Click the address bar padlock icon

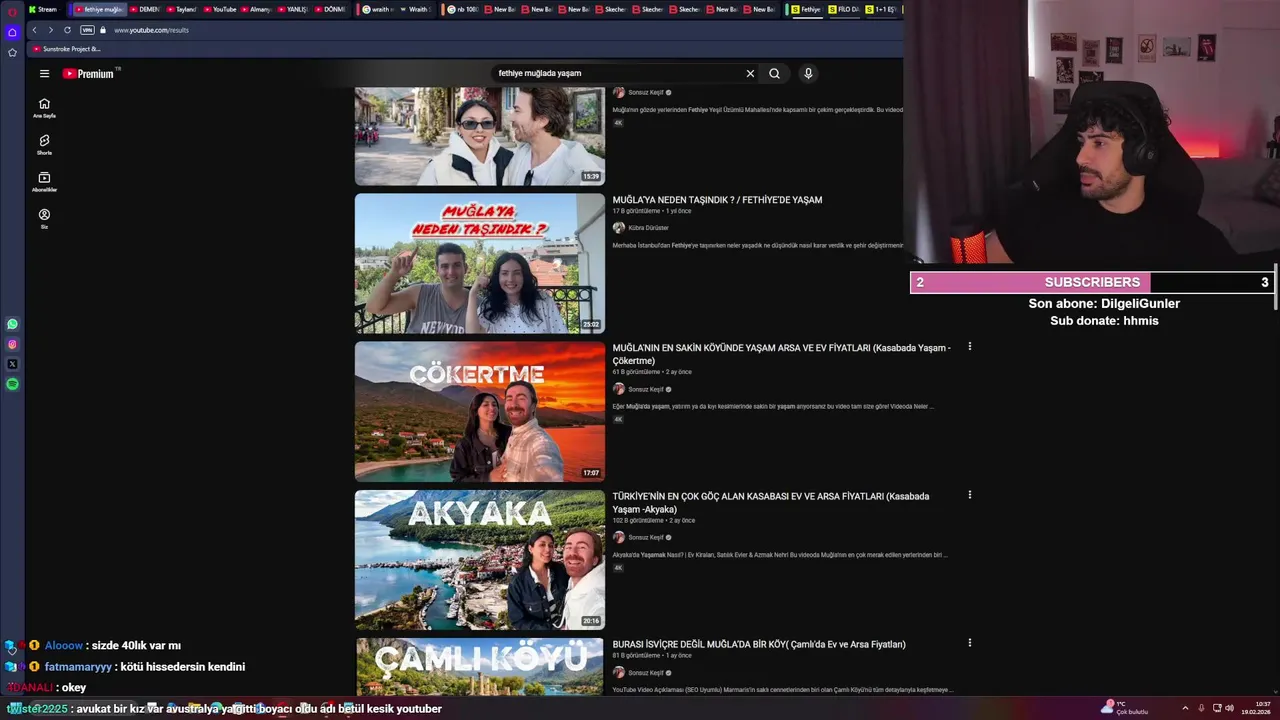pyautogui.click(x=103, y=30)
